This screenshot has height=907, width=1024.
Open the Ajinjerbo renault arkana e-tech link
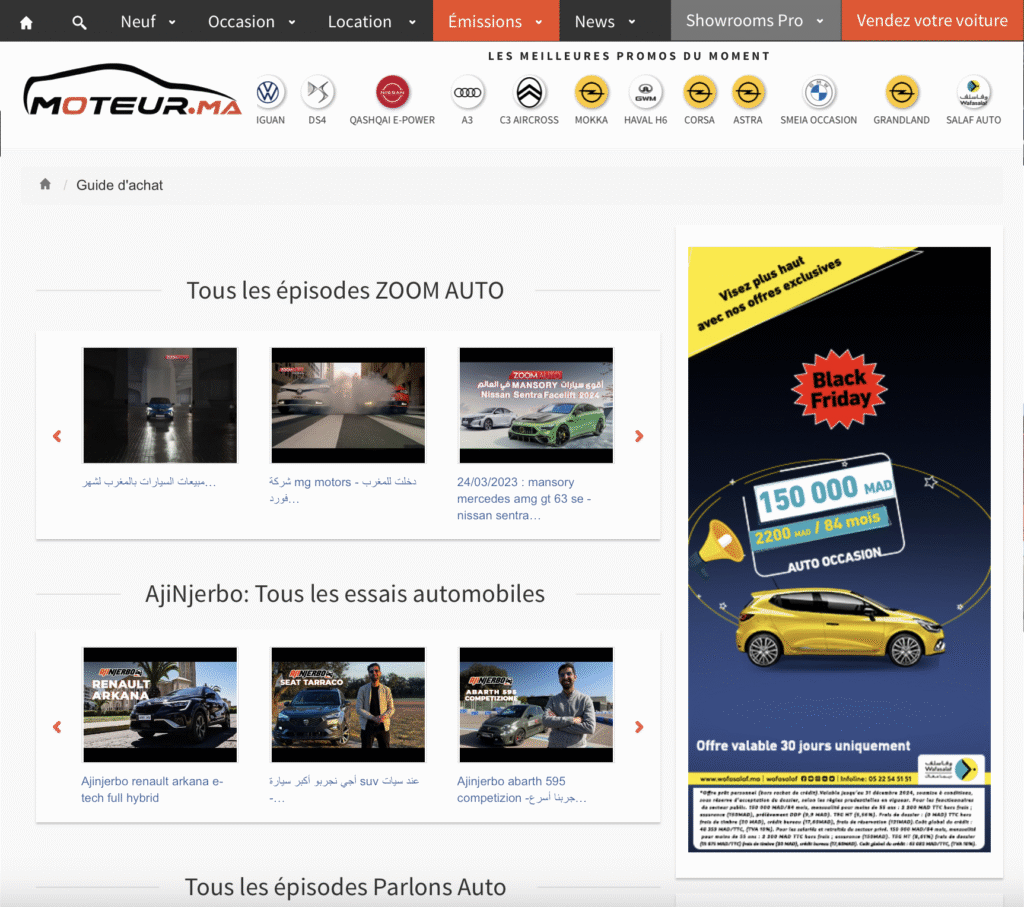tap(152, 789)
